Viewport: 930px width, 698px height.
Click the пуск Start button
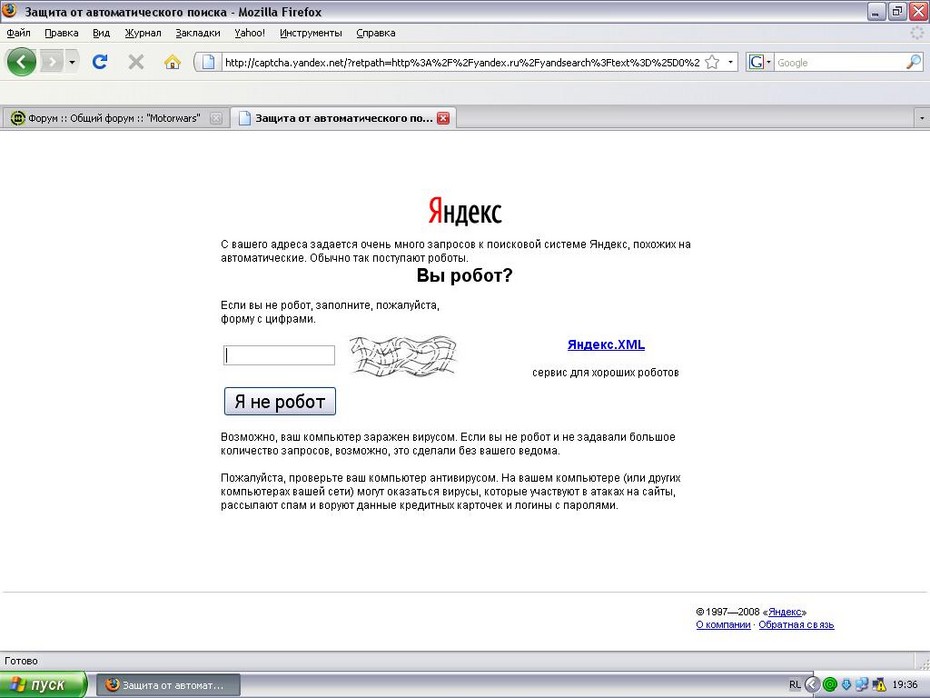point(43,685)
